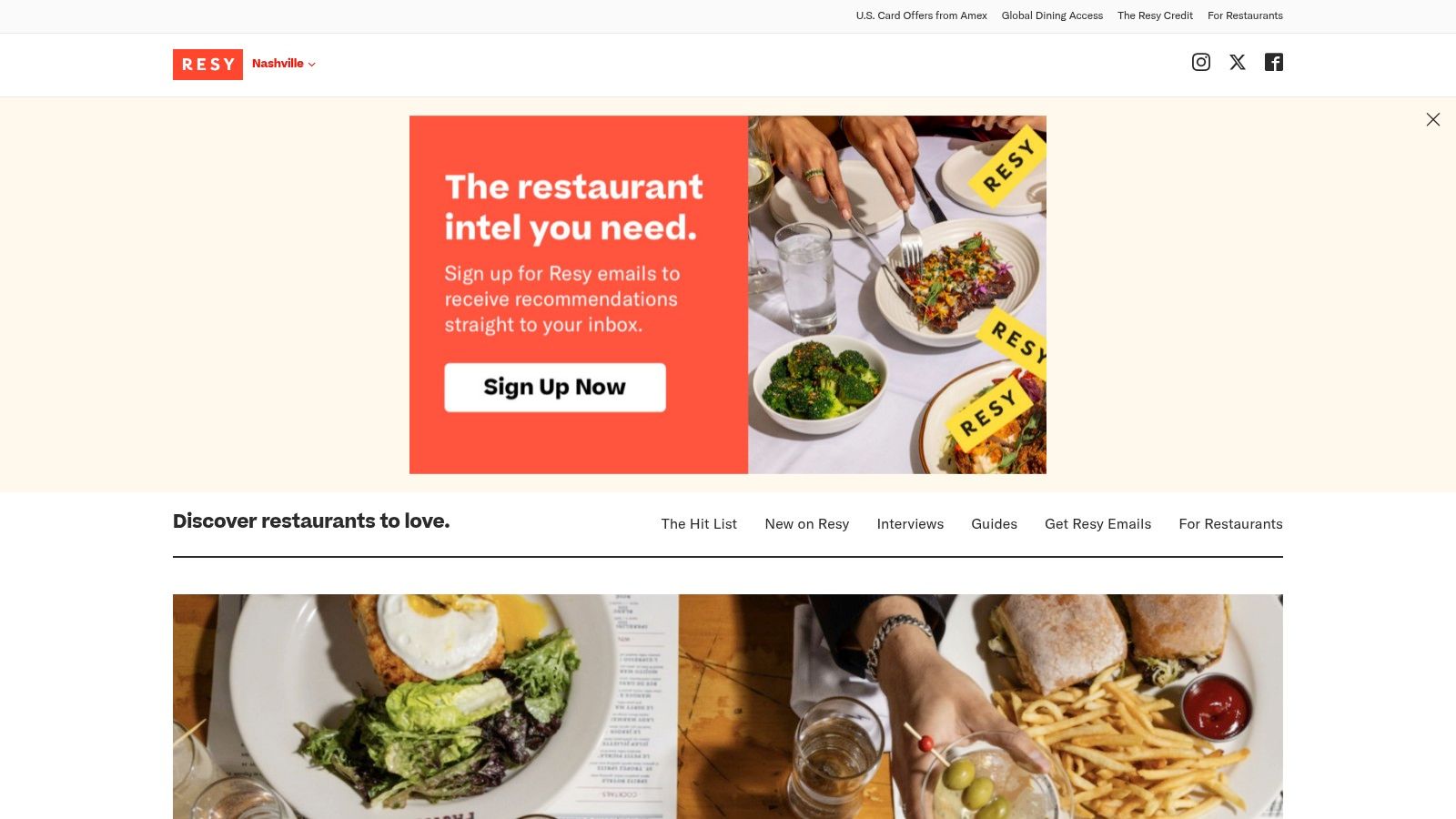Go to Global Dining Access
This screenshot has height=819, width=1456.
(1052, 15)
